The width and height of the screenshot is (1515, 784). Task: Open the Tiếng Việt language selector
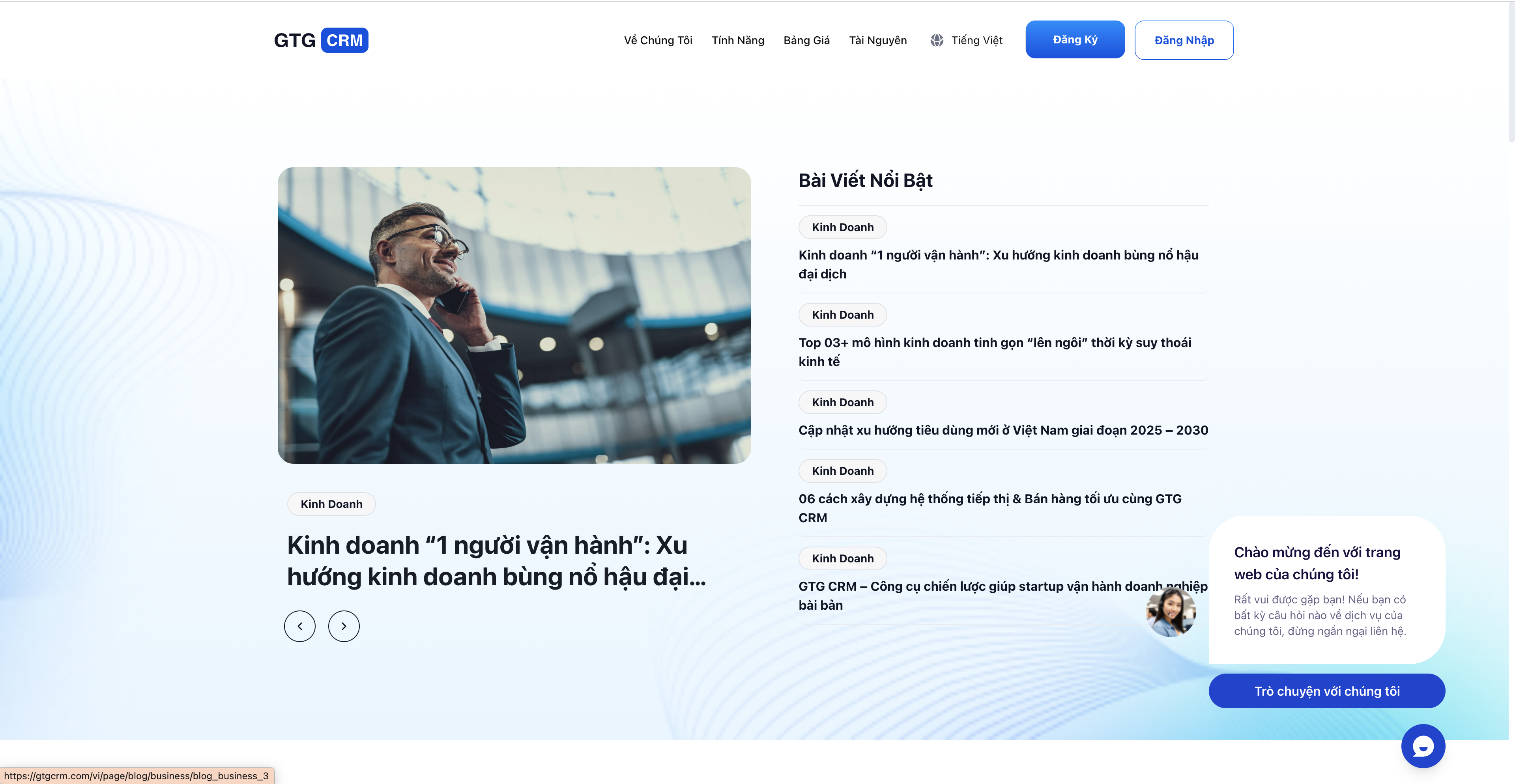[x=976, y=40]
